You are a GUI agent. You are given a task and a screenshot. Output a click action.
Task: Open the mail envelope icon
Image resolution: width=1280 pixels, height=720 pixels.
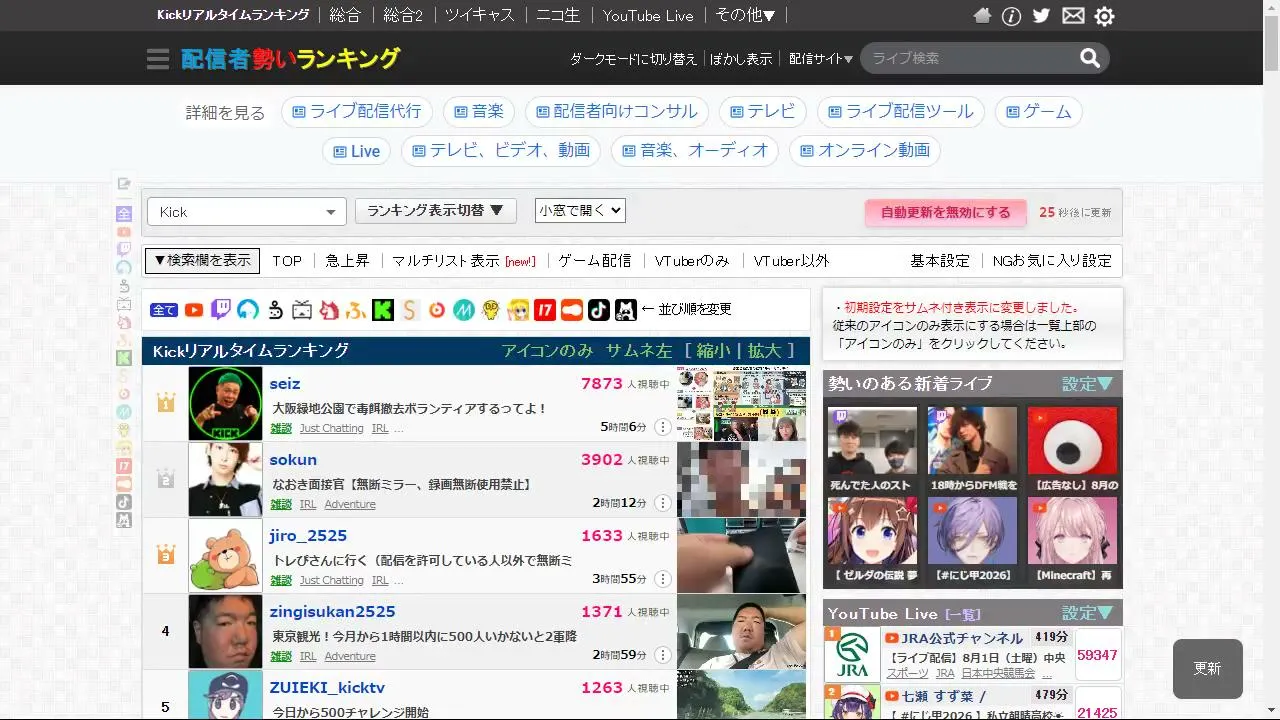pyautogui.click(x=1073, y=16)
